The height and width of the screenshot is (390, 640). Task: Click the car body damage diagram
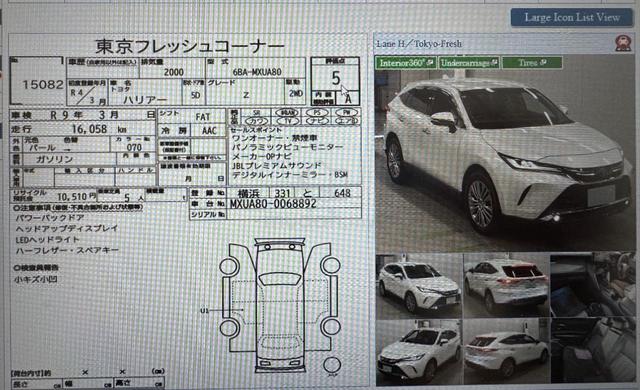280,306
